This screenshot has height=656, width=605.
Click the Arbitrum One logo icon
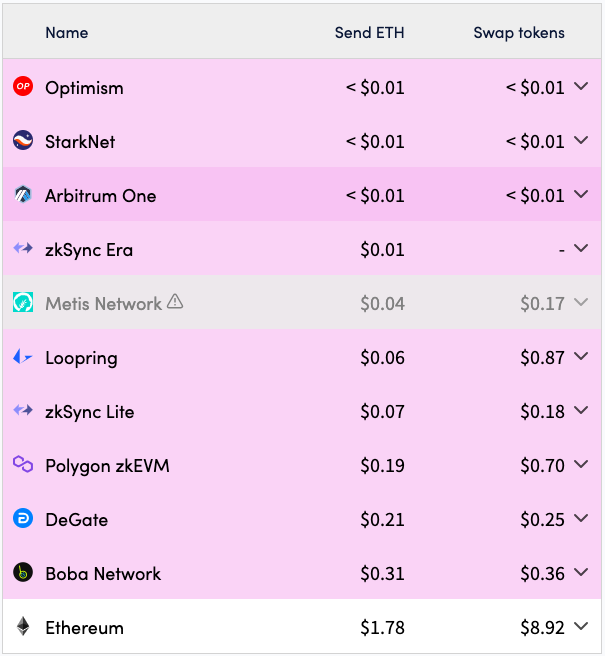(23, 195)
